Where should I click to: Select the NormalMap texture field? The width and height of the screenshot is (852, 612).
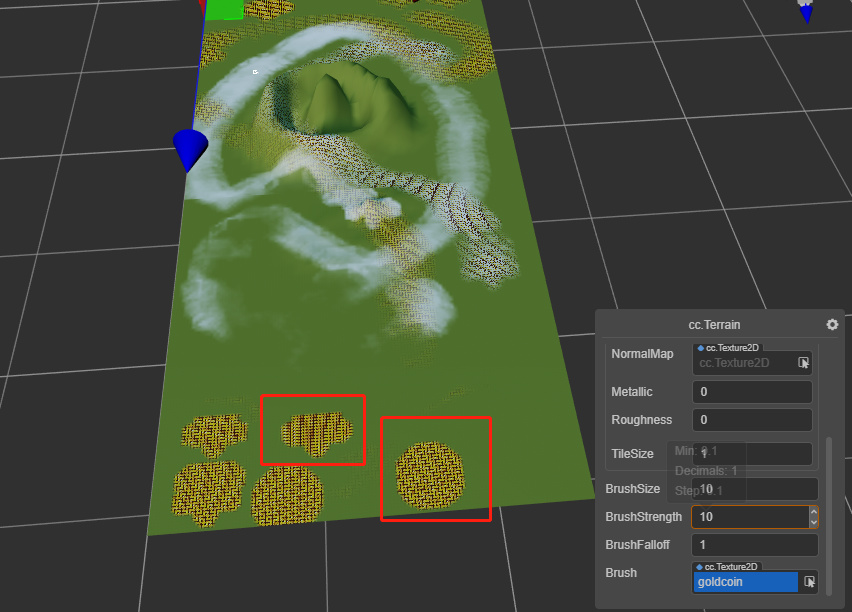752,363
